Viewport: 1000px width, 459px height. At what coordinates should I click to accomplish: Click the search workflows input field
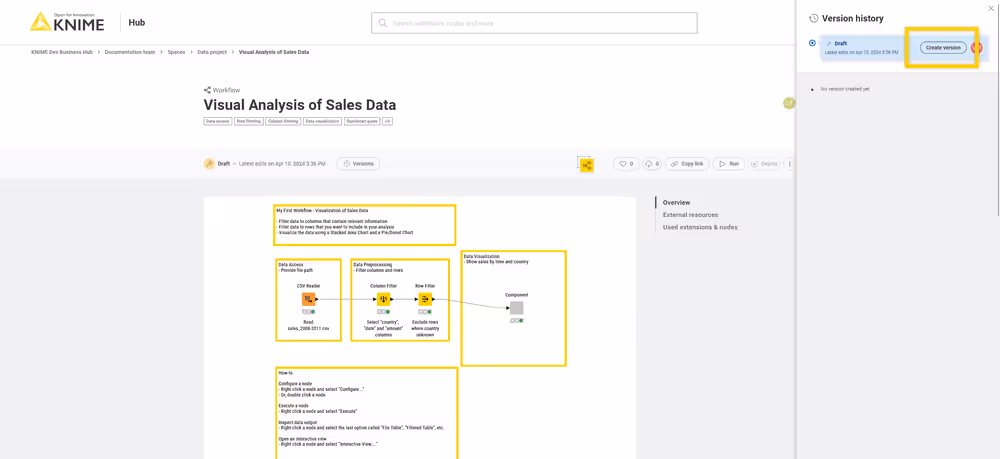540,23
